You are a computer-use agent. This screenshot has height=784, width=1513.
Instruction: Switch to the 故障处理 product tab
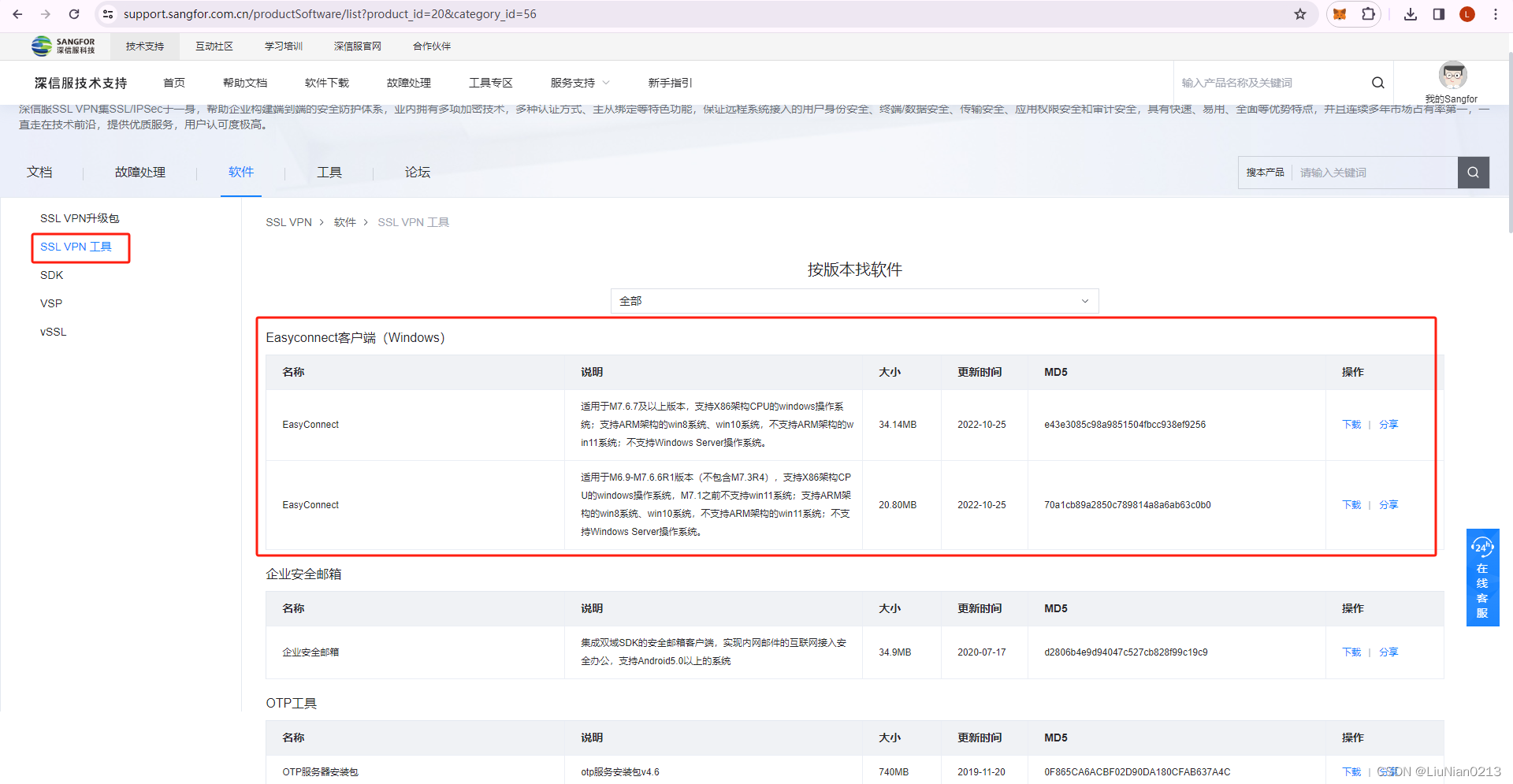[140, 172]
